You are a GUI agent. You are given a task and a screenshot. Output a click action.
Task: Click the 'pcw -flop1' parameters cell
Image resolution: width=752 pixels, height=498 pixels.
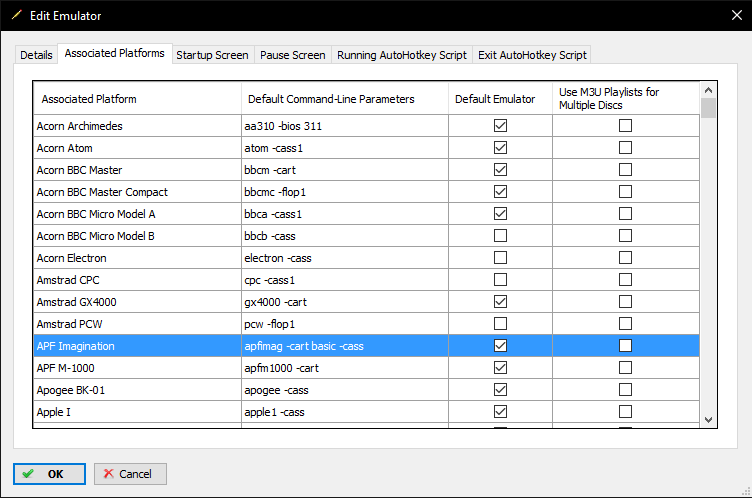coord(345,324)
